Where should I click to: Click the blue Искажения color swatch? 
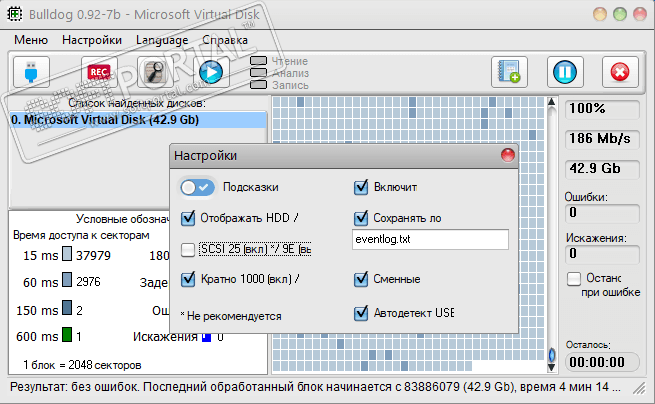pyautogui.click(x=206, y=337)
